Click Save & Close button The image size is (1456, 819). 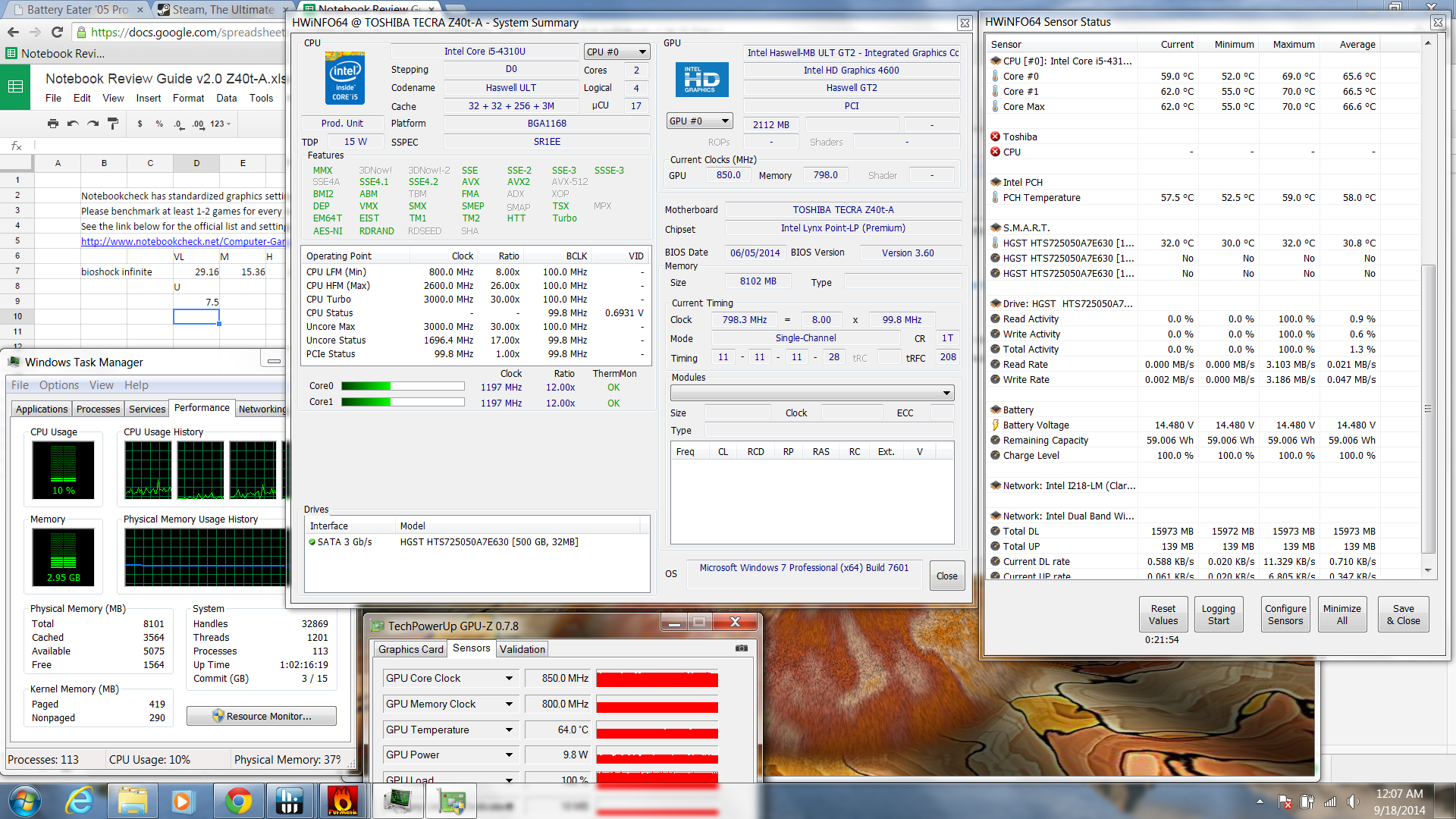tap(1403, 614)
